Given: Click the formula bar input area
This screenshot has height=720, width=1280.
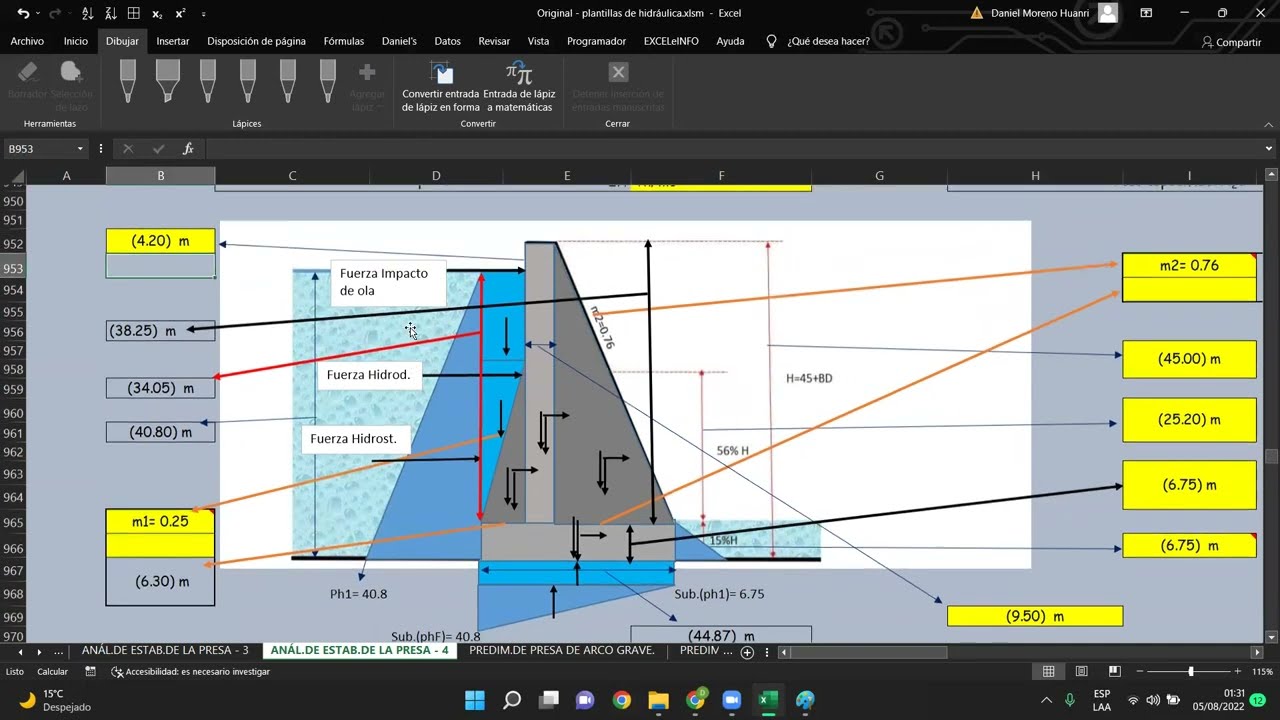Looking at the screenshot, I should (733, 149).
